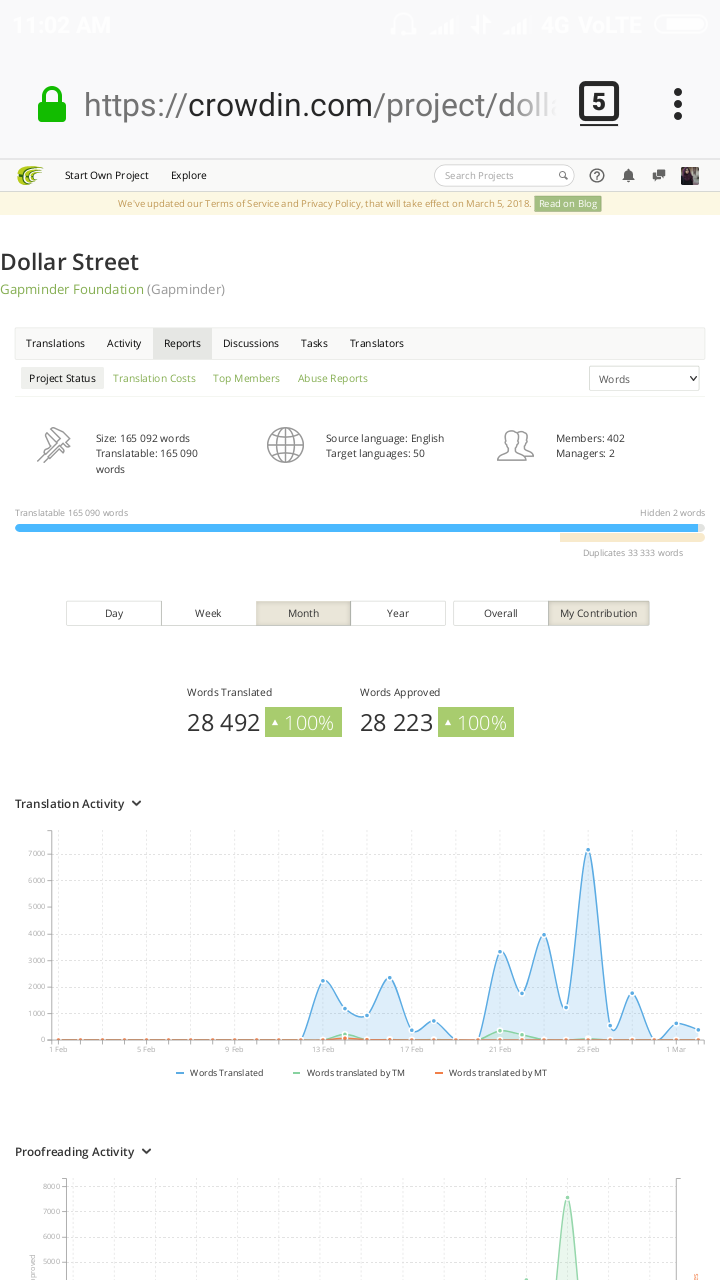Image resolution: width=720 pixels, height=1280 pixels.
Task: Tap the green secure padlock icon
Action: (52, 105)
